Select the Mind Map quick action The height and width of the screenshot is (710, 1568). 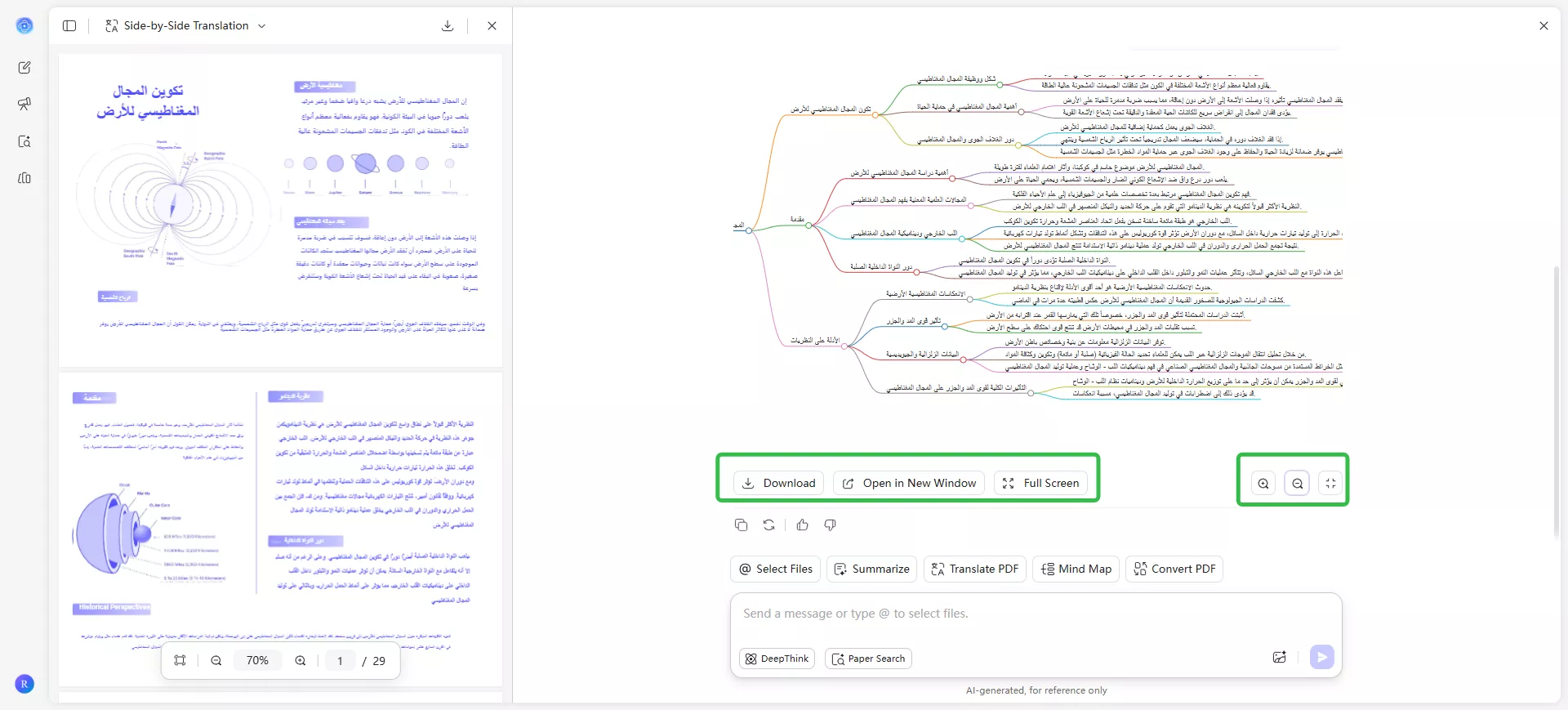pos(1076,569)
